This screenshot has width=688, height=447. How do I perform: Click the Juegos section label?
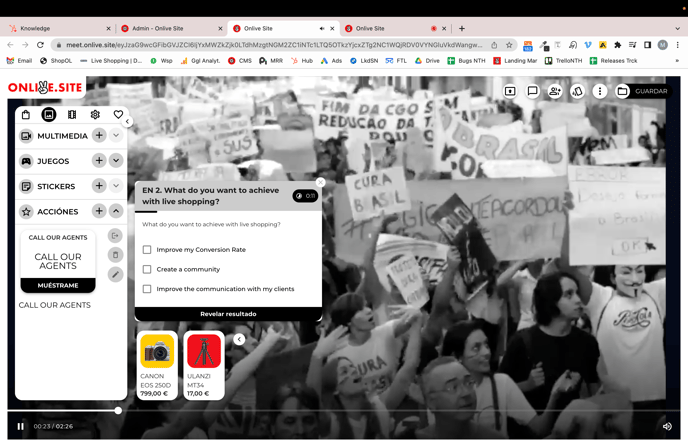[53, 161]
